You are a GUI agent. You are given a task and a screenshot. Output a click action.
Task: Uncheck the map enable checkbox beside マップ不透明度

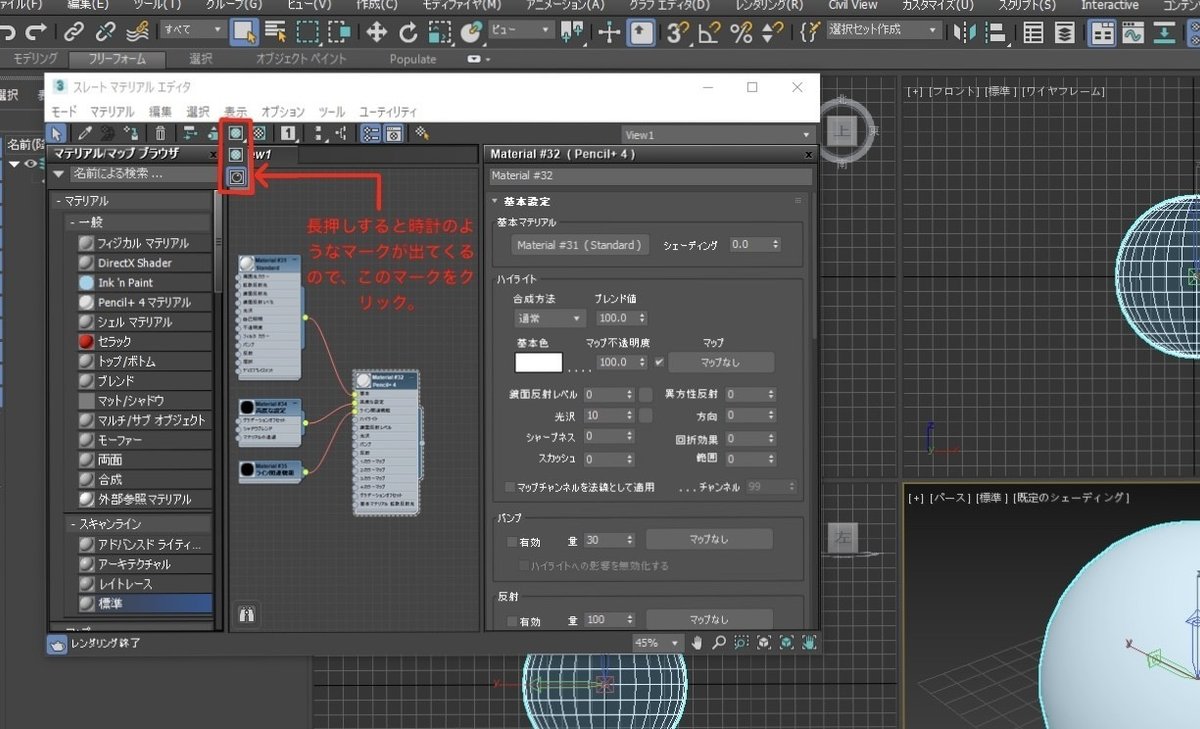pos(659,361)
